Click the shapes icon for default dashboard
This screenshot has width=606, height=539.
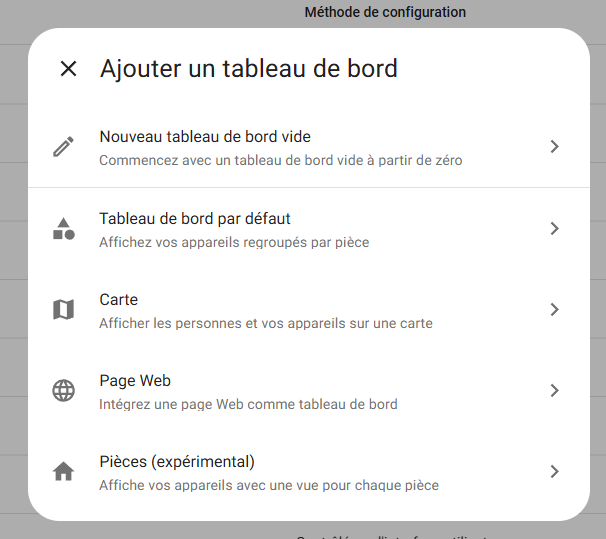coord(63,229)
